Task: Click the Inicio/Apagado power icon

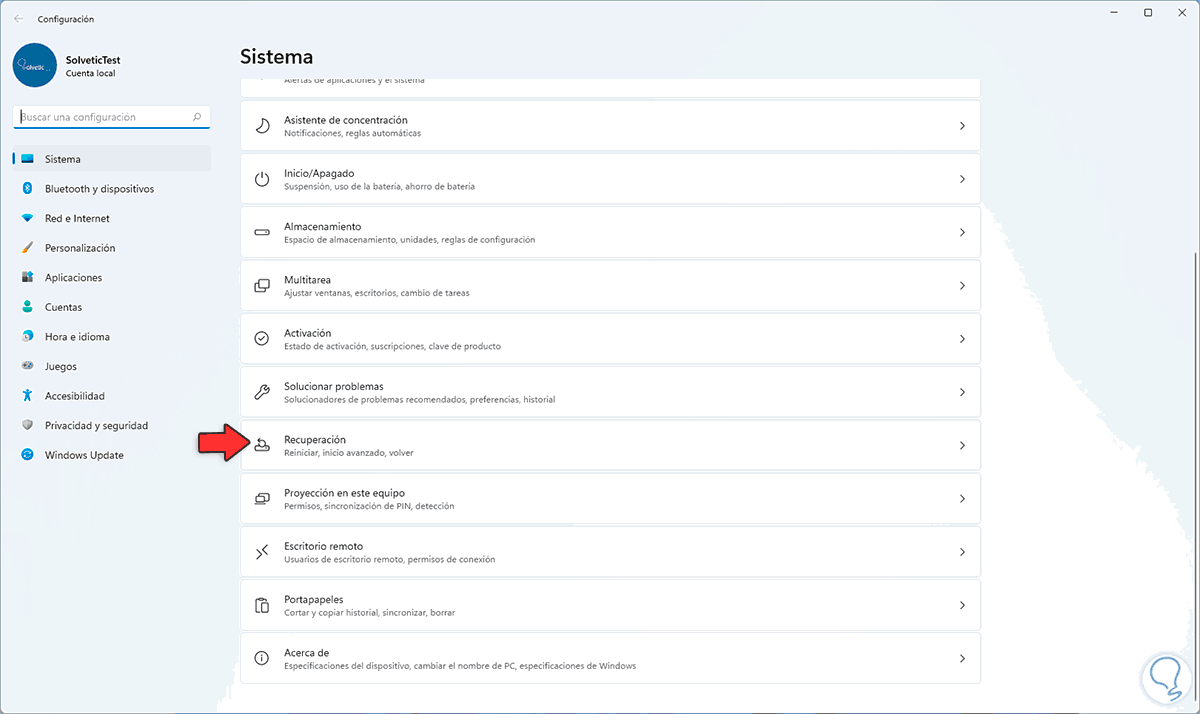Action: (x=262, y=179)
